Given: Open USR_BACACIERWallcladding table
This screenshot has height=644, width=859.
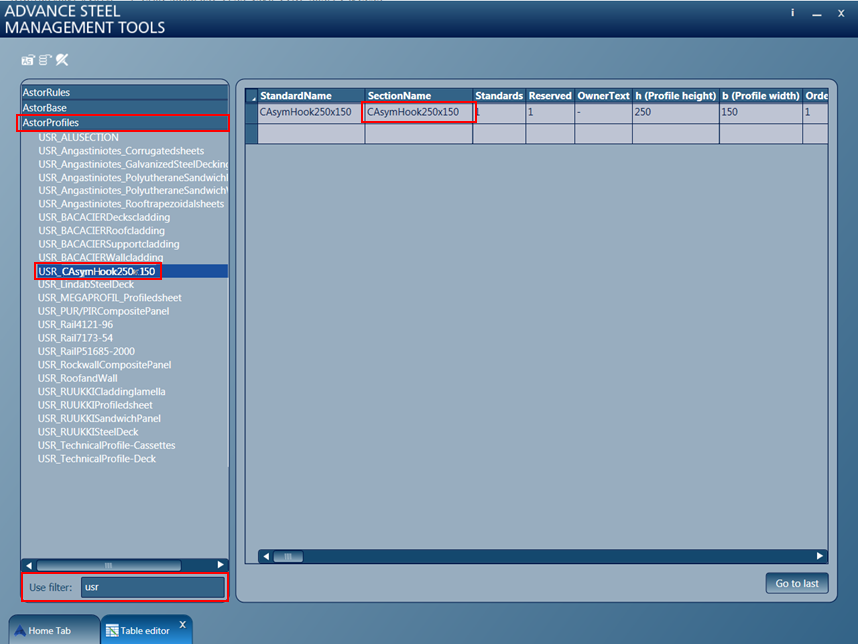Looking at the screenshot, I should 101,257.
